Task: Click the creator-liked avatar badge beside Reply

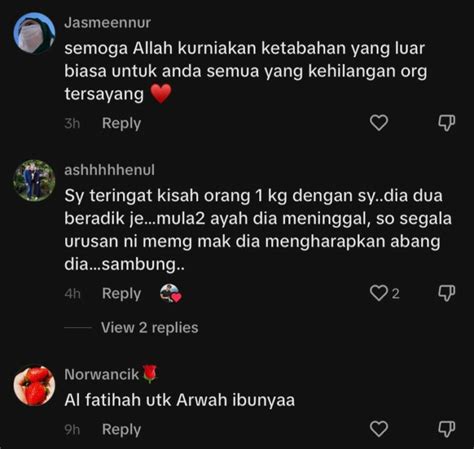Action: [171, 293]
